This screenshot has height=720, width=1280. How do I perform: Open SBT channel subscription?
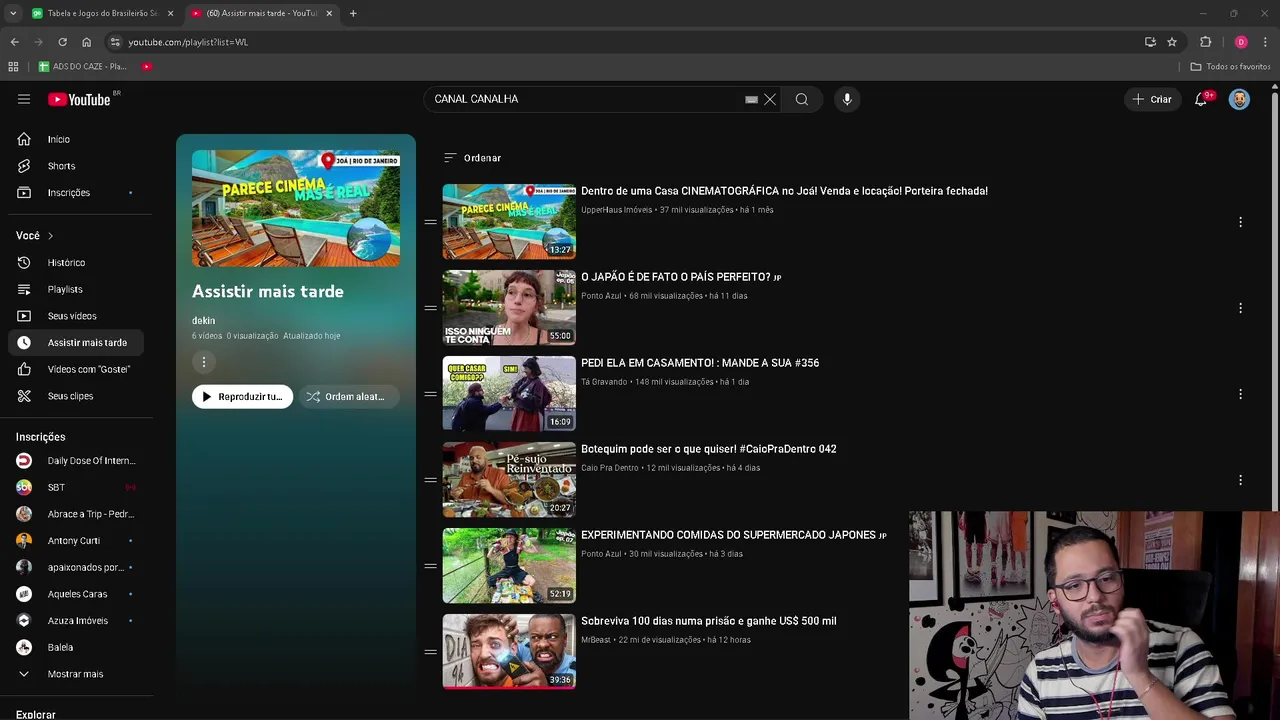pyautogui.click(x=76, y=487)
